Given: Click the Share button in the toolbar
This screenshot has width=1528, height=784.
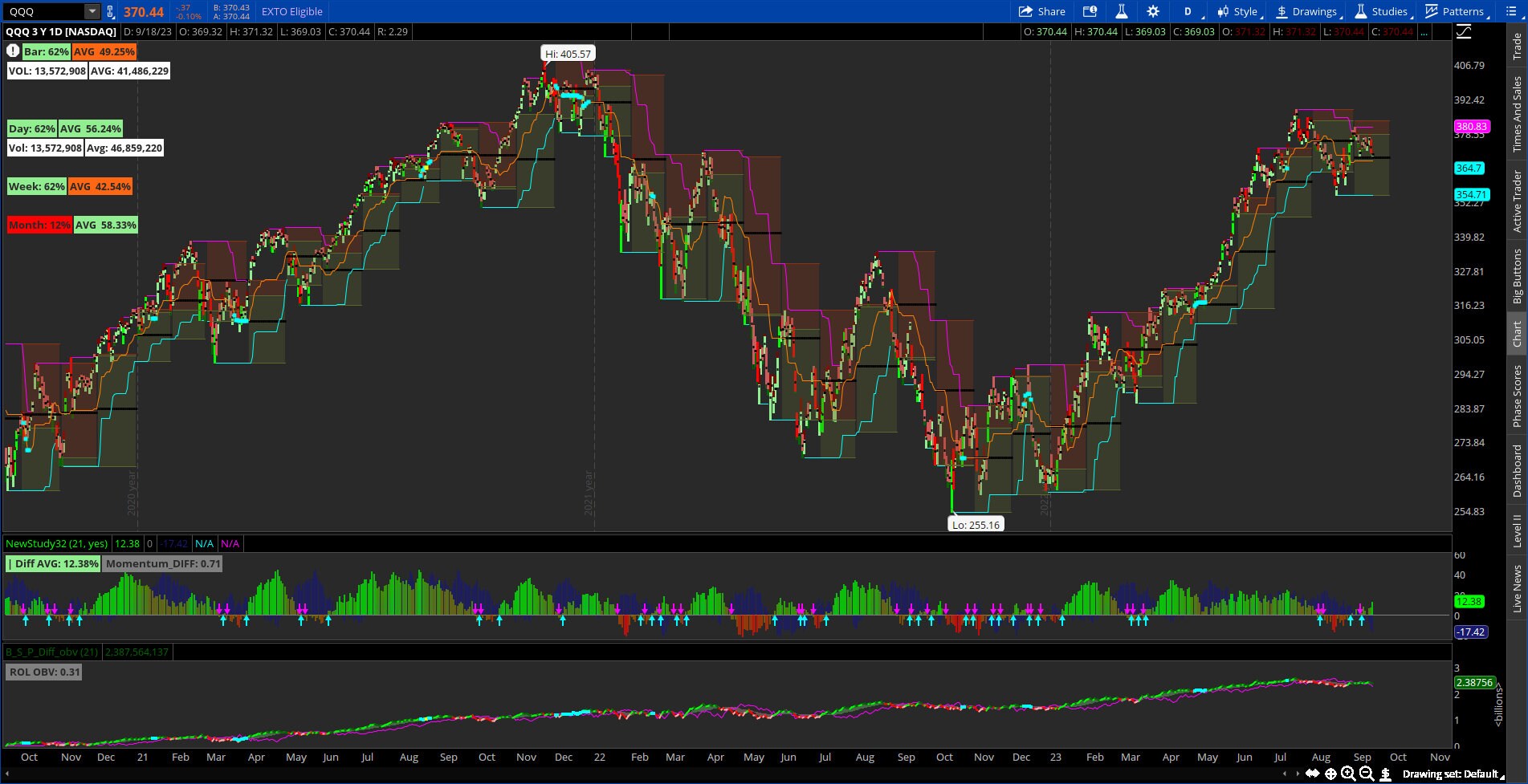Looking at the screenshot, I should coord(1044,11).
